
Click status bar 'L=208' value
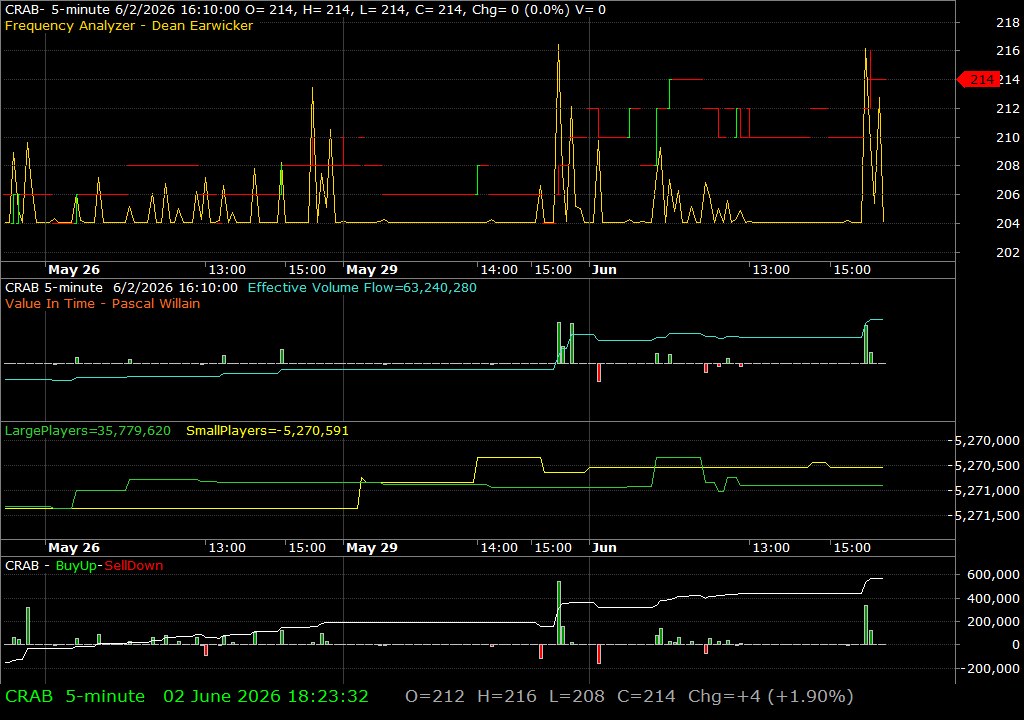577,696
